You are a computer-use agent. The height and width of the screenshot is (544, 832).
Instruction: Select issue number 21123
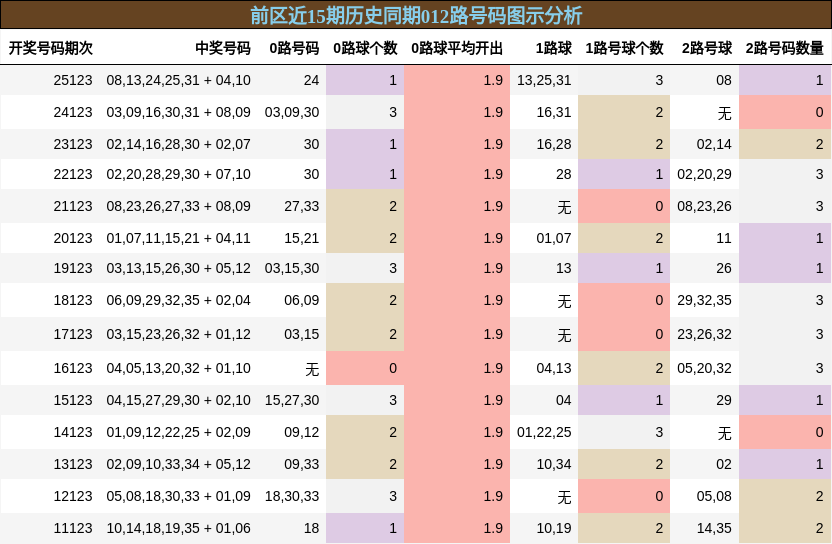coord(73,206)
